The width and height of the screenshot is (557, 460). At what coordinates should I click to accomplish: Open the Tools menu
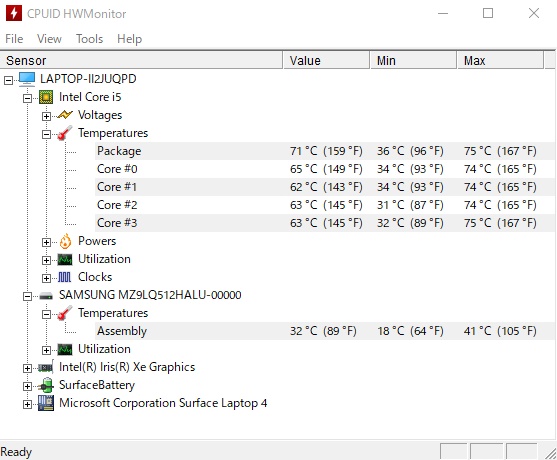pos(90,38)
